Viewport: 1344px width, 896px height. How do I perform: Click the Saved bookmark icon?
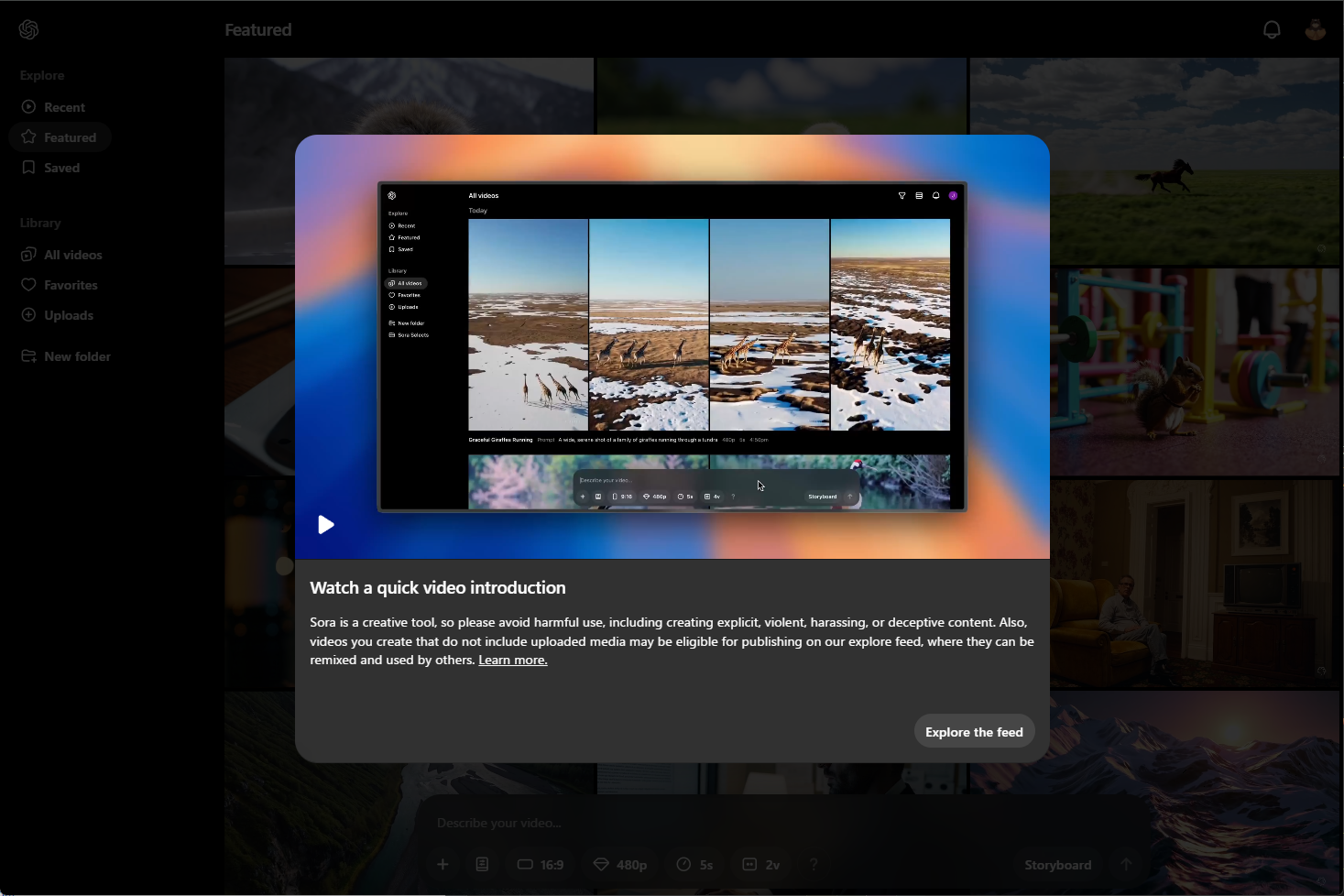(x=28, y=168)
